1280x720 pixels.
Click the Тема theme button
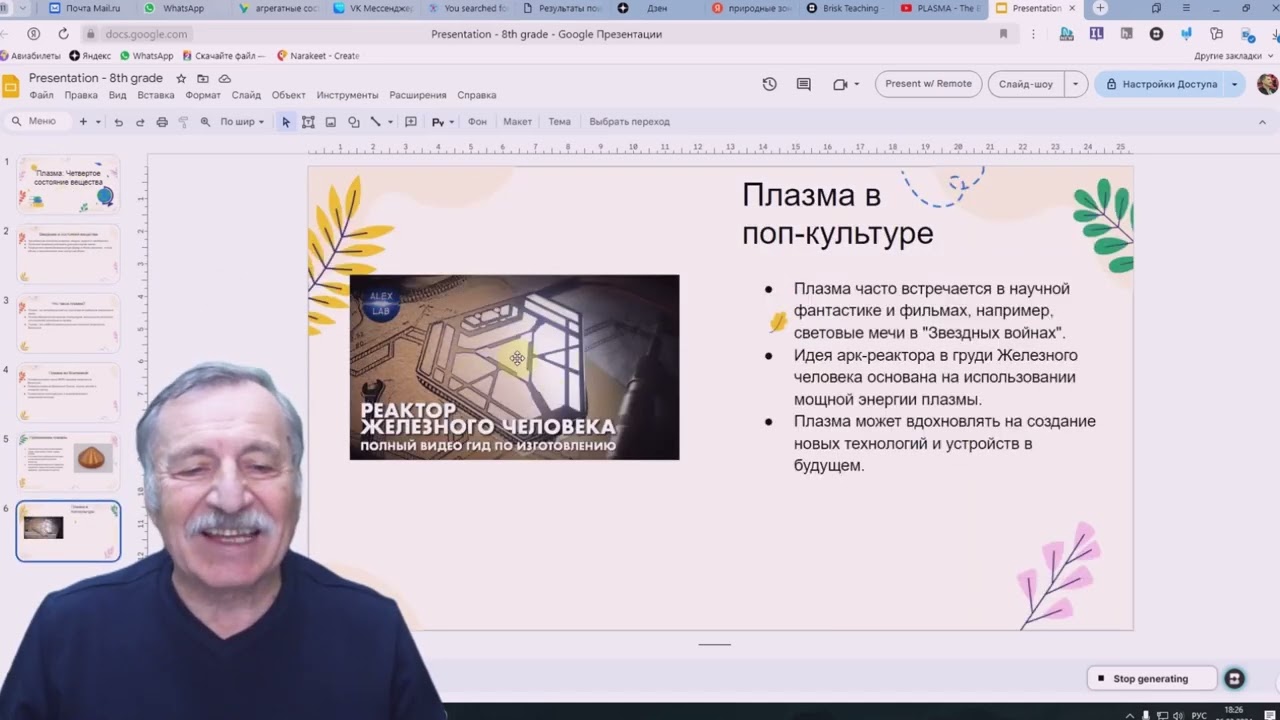[559, 122]
